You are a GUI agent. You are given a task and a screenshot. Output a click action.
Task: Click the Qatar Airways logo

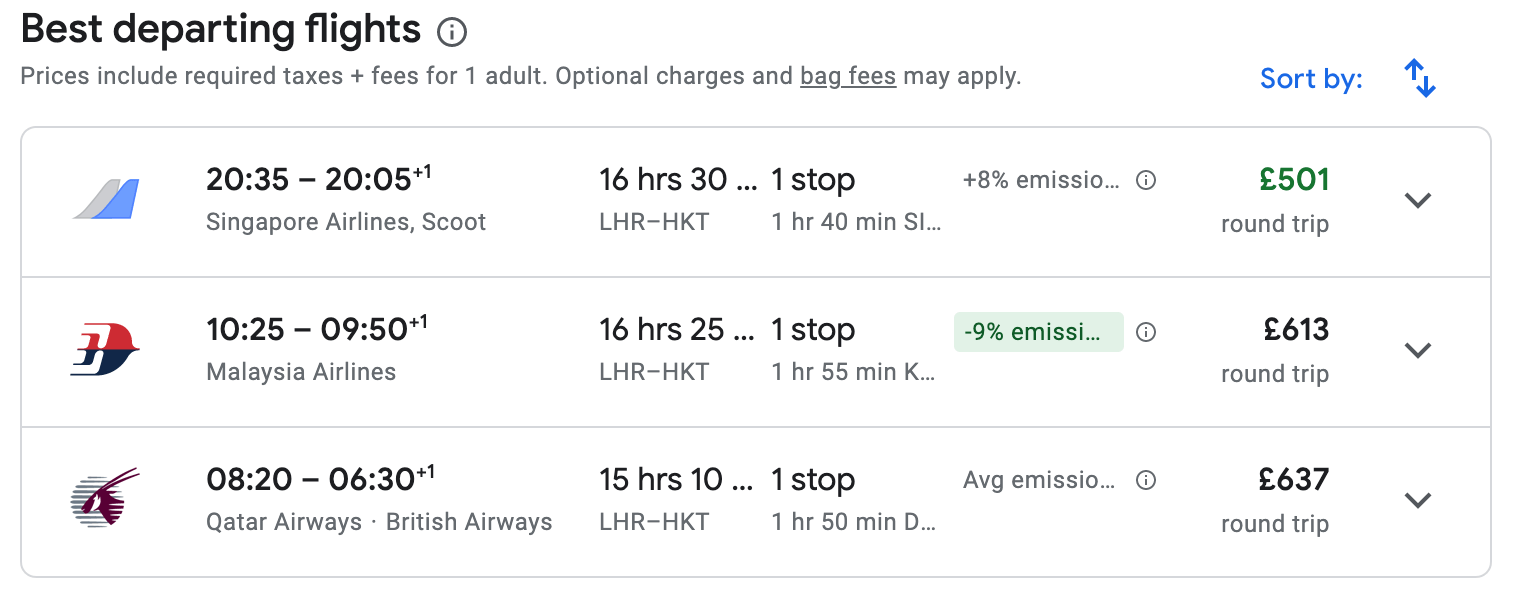[x=105, y=498]
